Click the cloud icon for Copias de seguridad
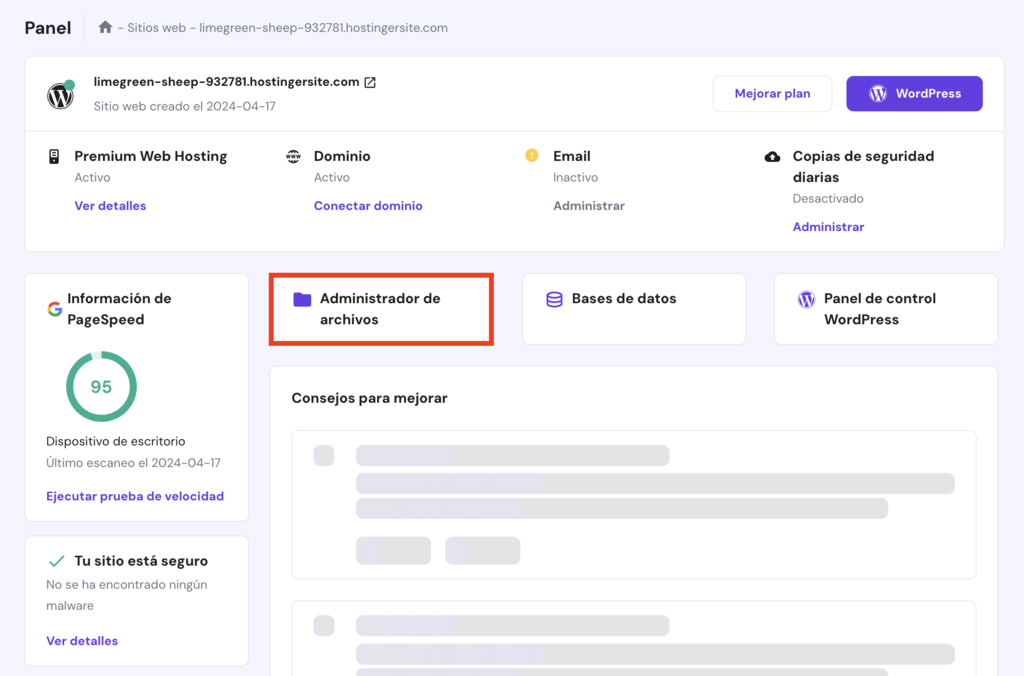1024x676 pixels. 770,156
